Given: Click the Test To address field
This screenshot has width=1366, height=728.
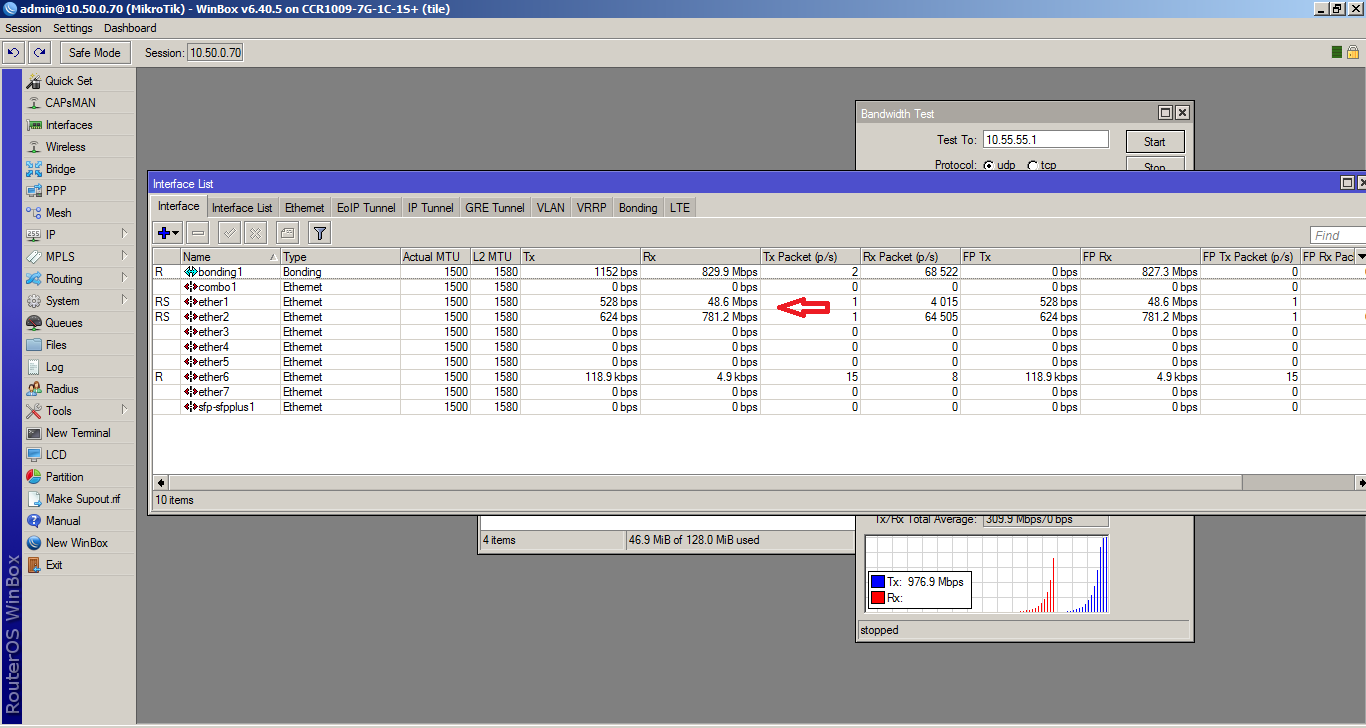Looking at the screenshot, I should coord(1045,140).
